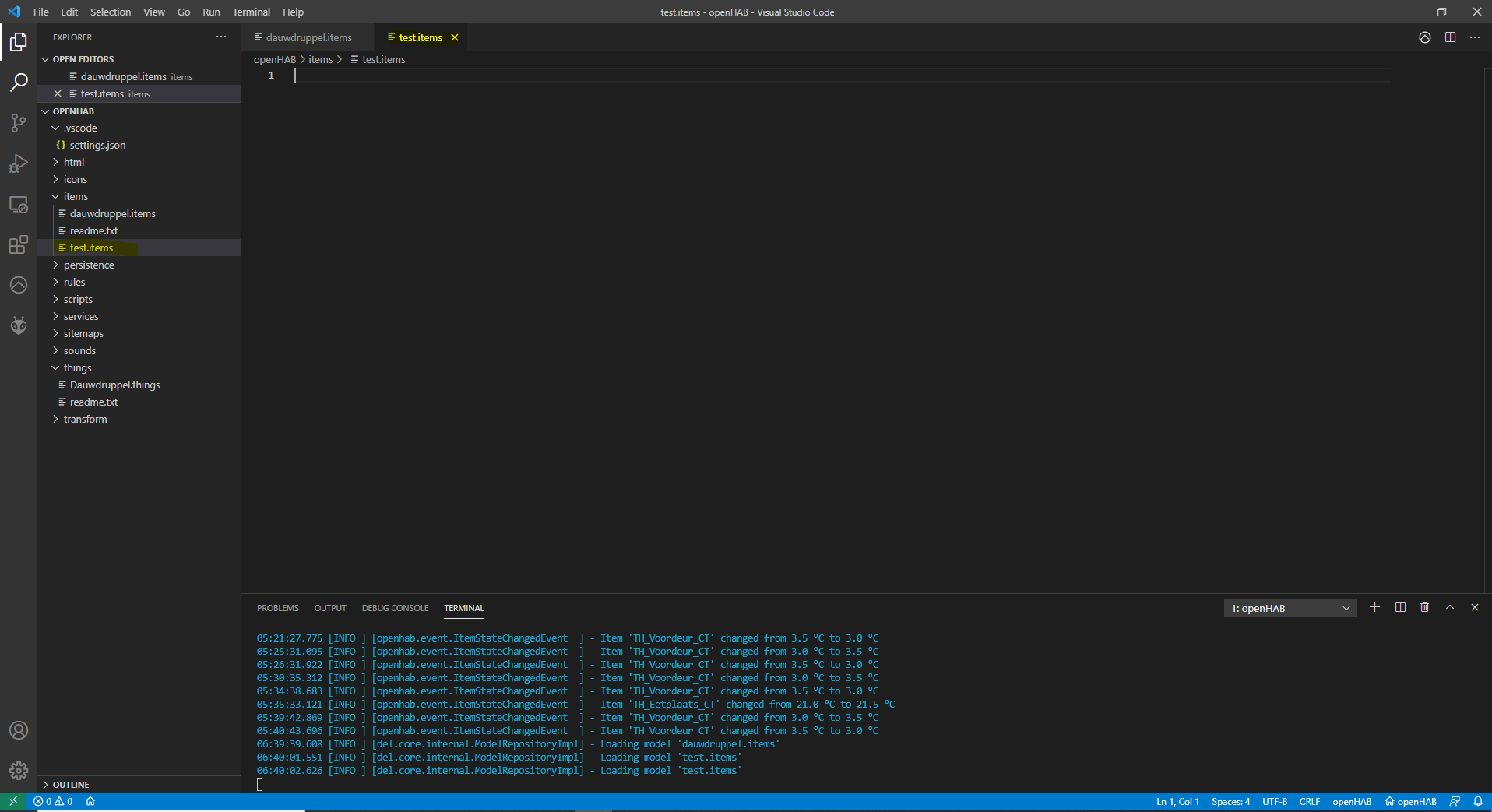Create a new terminal with plus icon
The height and width of the screenshot is (812, 1492).
tap(1375, 607)
